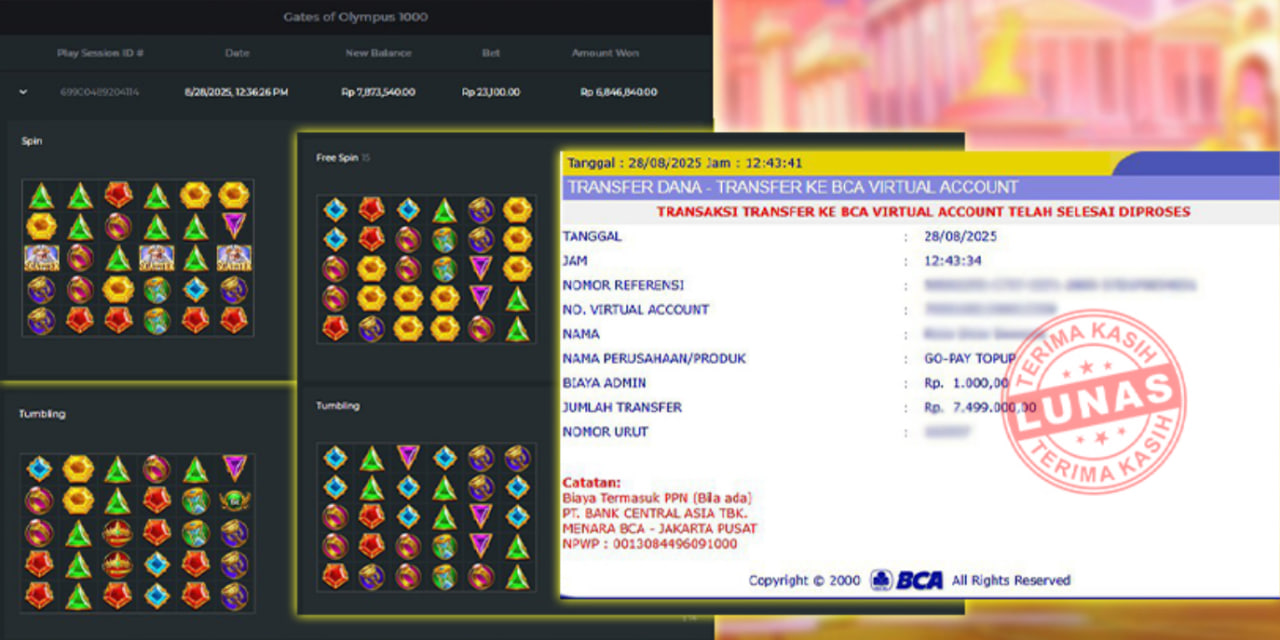The height and width of the screenshot is (640, 1280).
Task: Click the "NOMOR URUT" field label
Action: coord(605,432)
